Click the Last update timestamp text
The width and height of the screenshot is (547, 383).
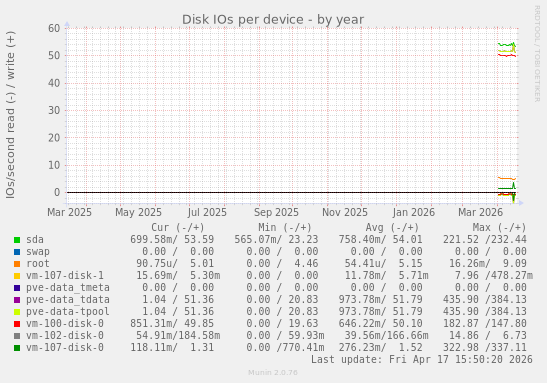pos(422,359)
